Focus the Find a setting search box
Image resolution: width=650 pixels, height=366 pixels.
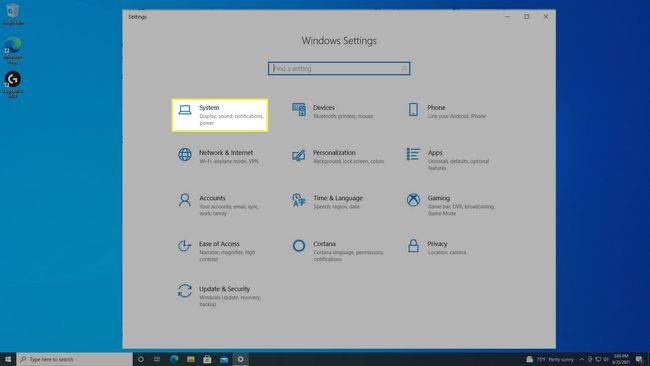[339, 68]
